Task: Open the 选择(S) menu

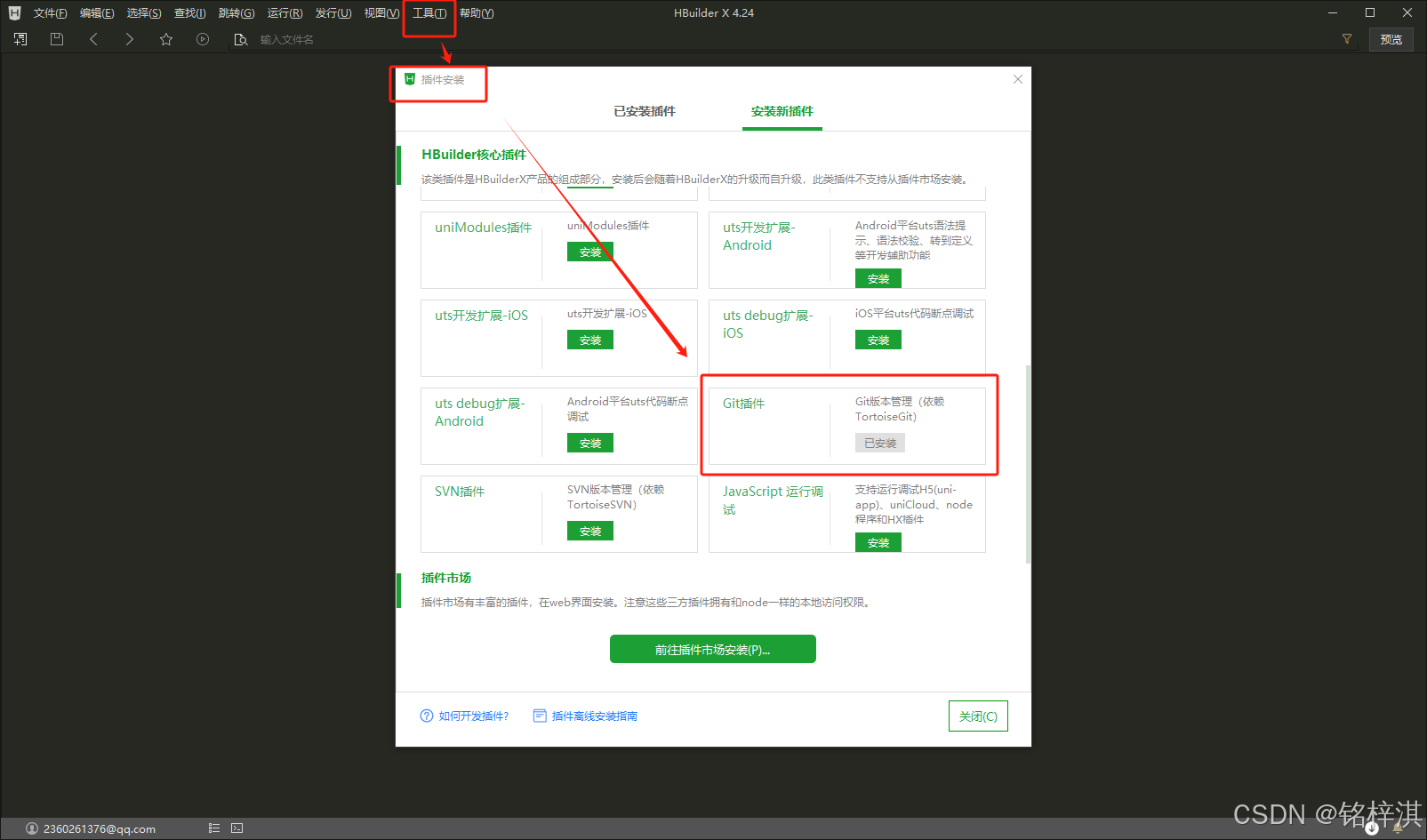Action: [144, 13]
